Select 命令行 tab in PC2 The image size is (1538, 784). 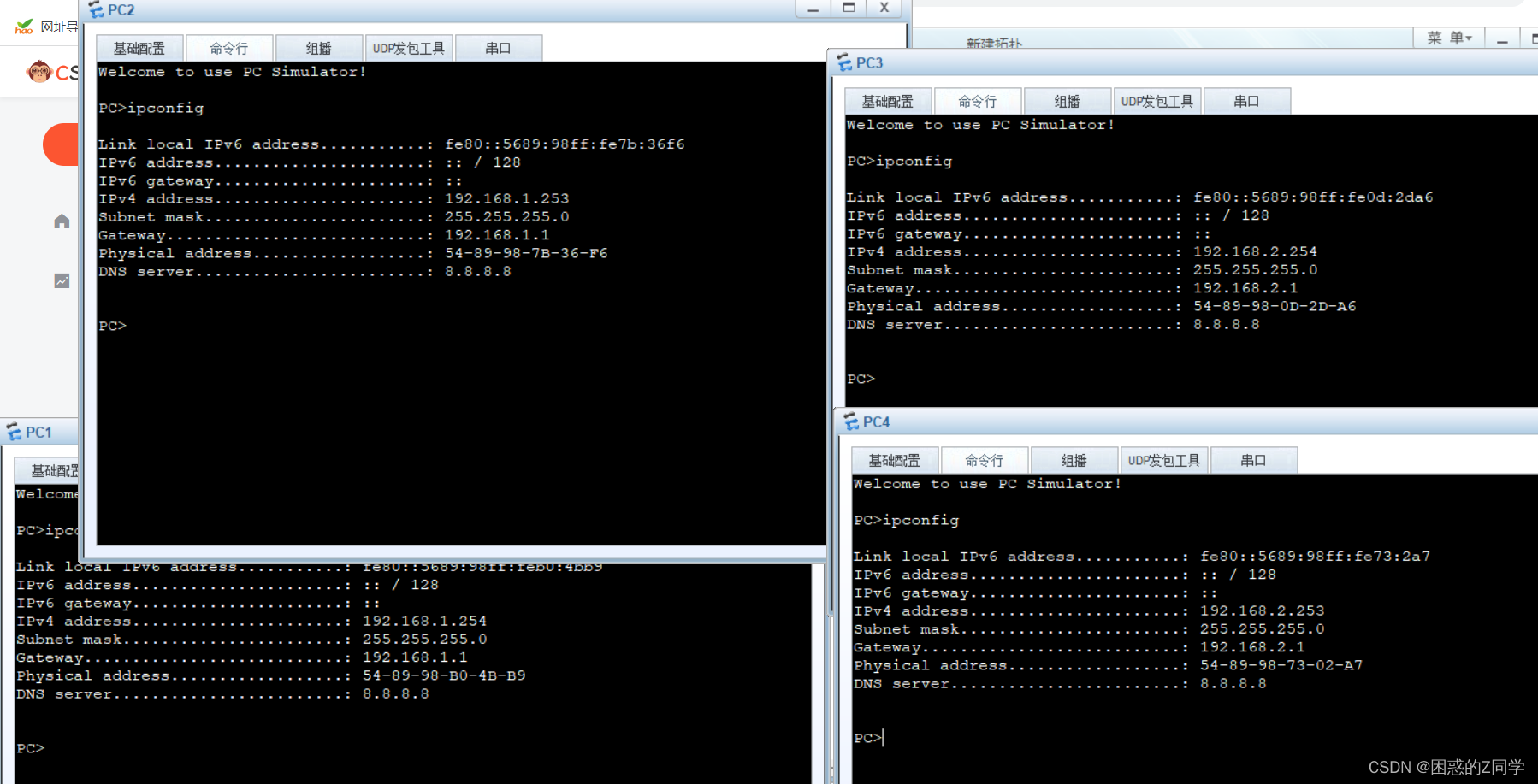tap(229, 49)
